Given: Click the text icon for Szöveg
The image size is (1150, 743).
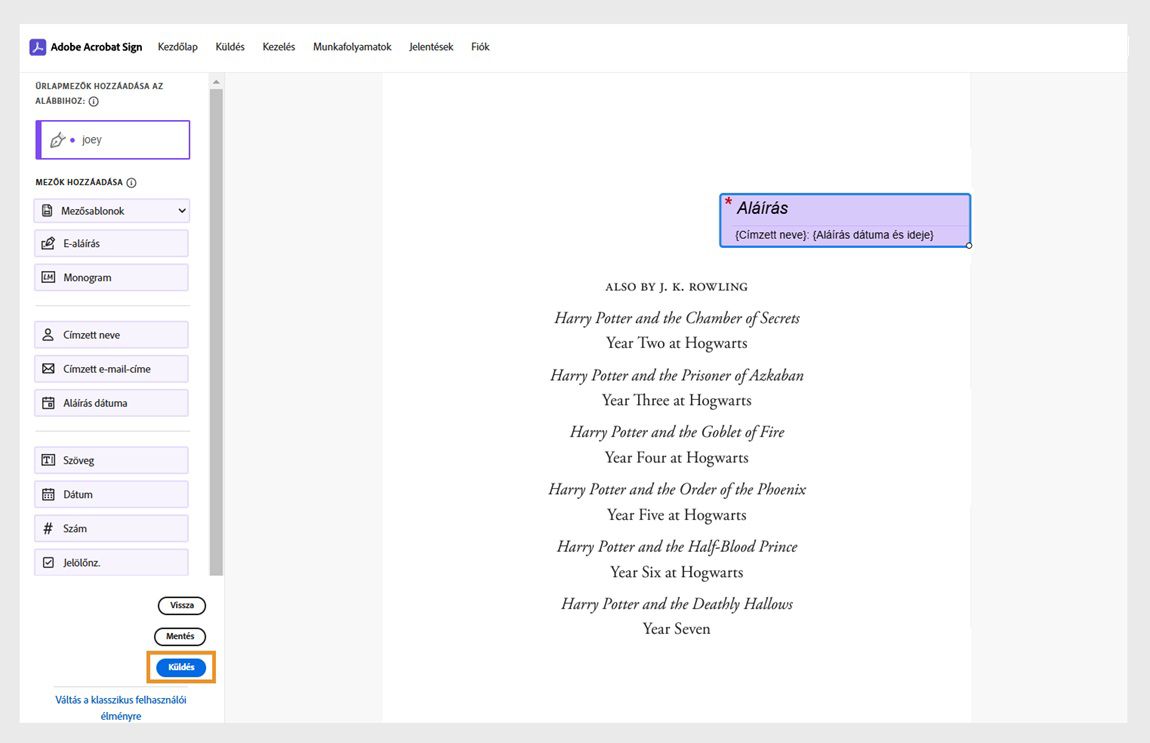Looking at the screenshot, I should (48, 460).
